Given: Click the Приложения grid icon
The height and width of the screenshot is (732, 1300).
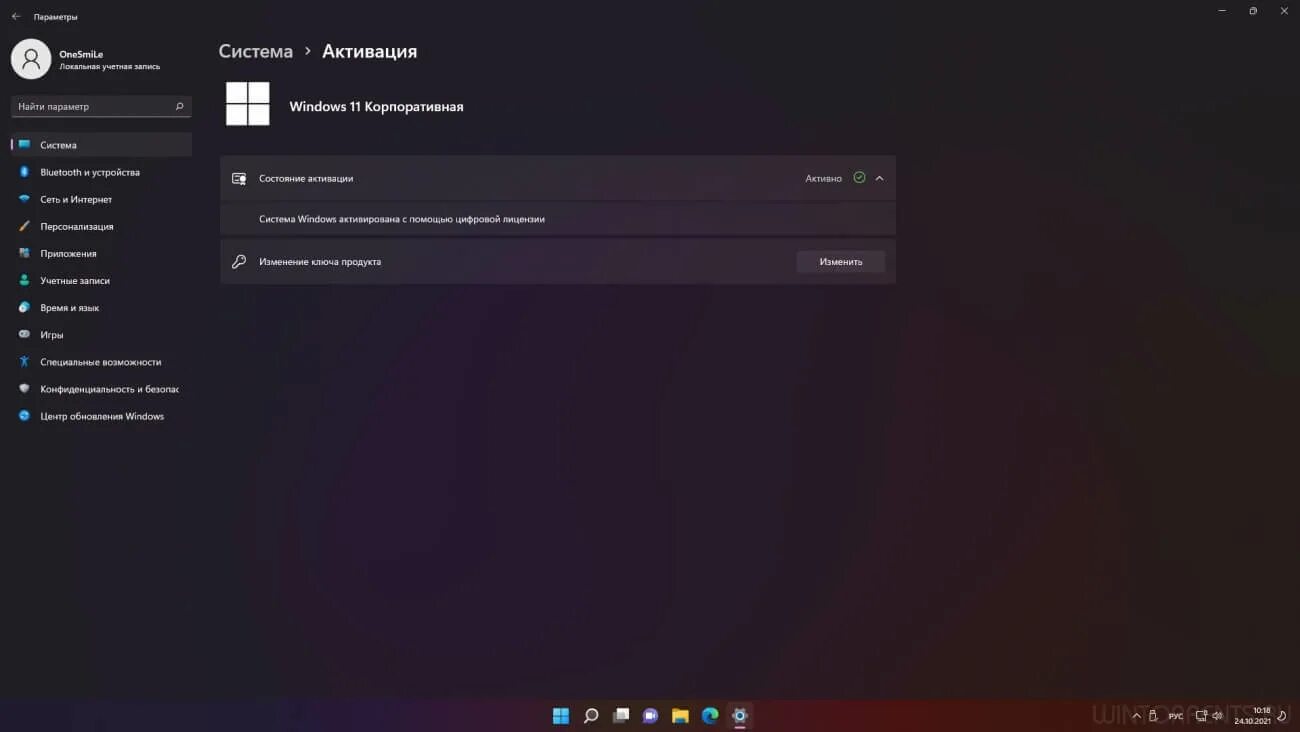Looking at the screenshot, I should point(25,253).
